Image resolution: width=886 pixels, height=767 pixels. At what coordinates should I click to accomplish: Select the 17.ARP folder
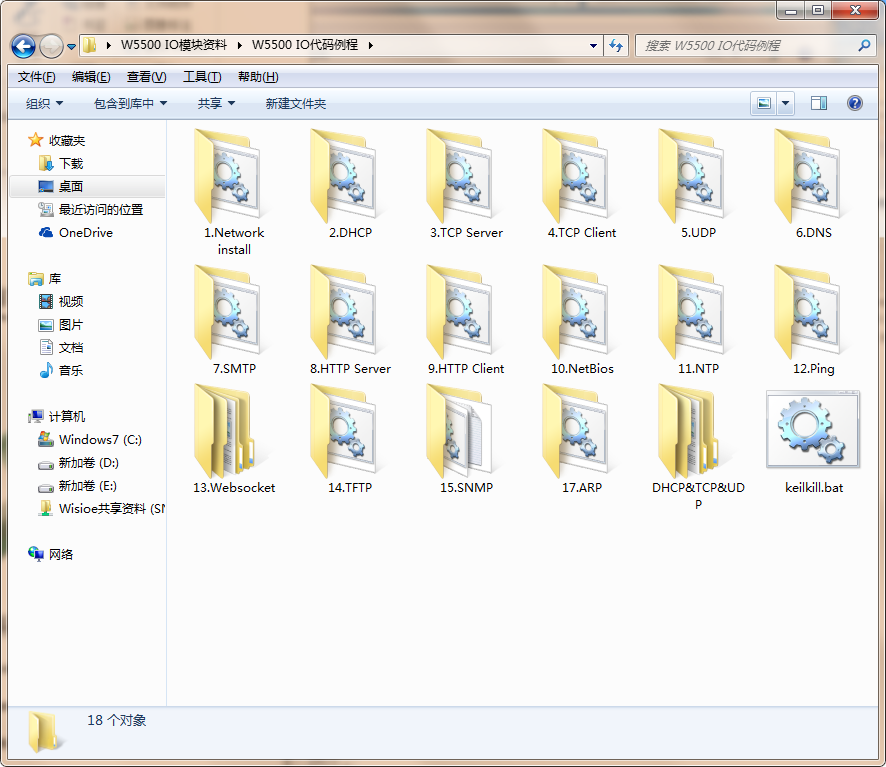coord(581,439)
